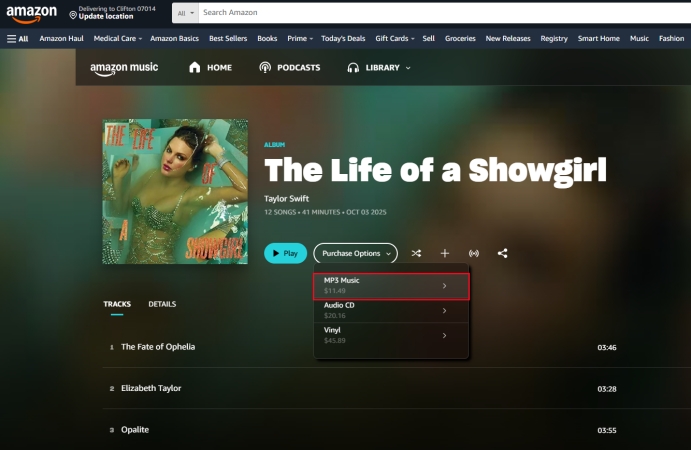This screenshot has height=450, width=691.
Task: Select track The Fate of Ophelia
Action: click(x=158, y=347)
